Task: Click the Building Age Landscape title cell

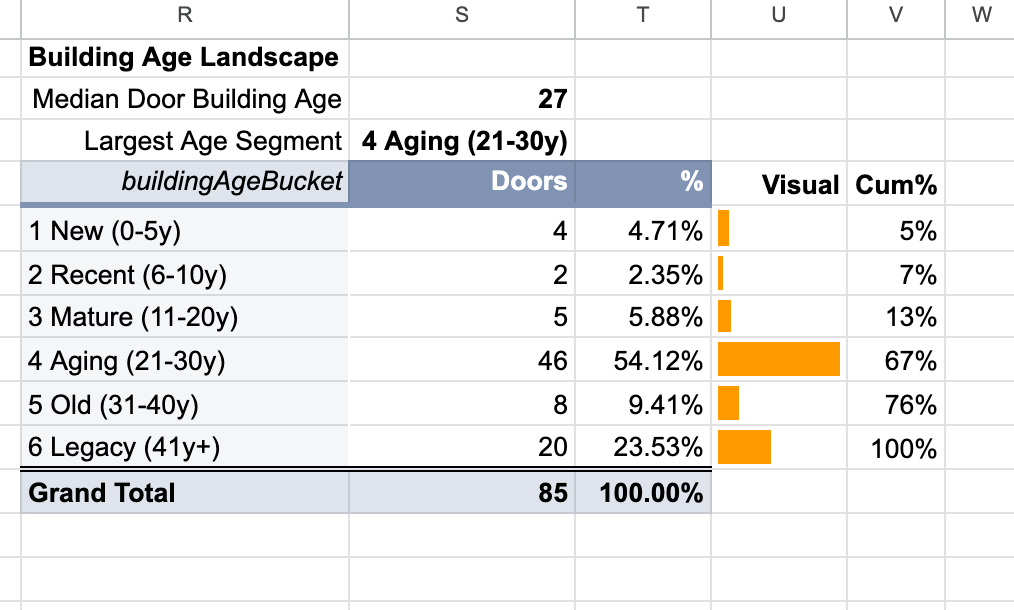Action: 185,58
